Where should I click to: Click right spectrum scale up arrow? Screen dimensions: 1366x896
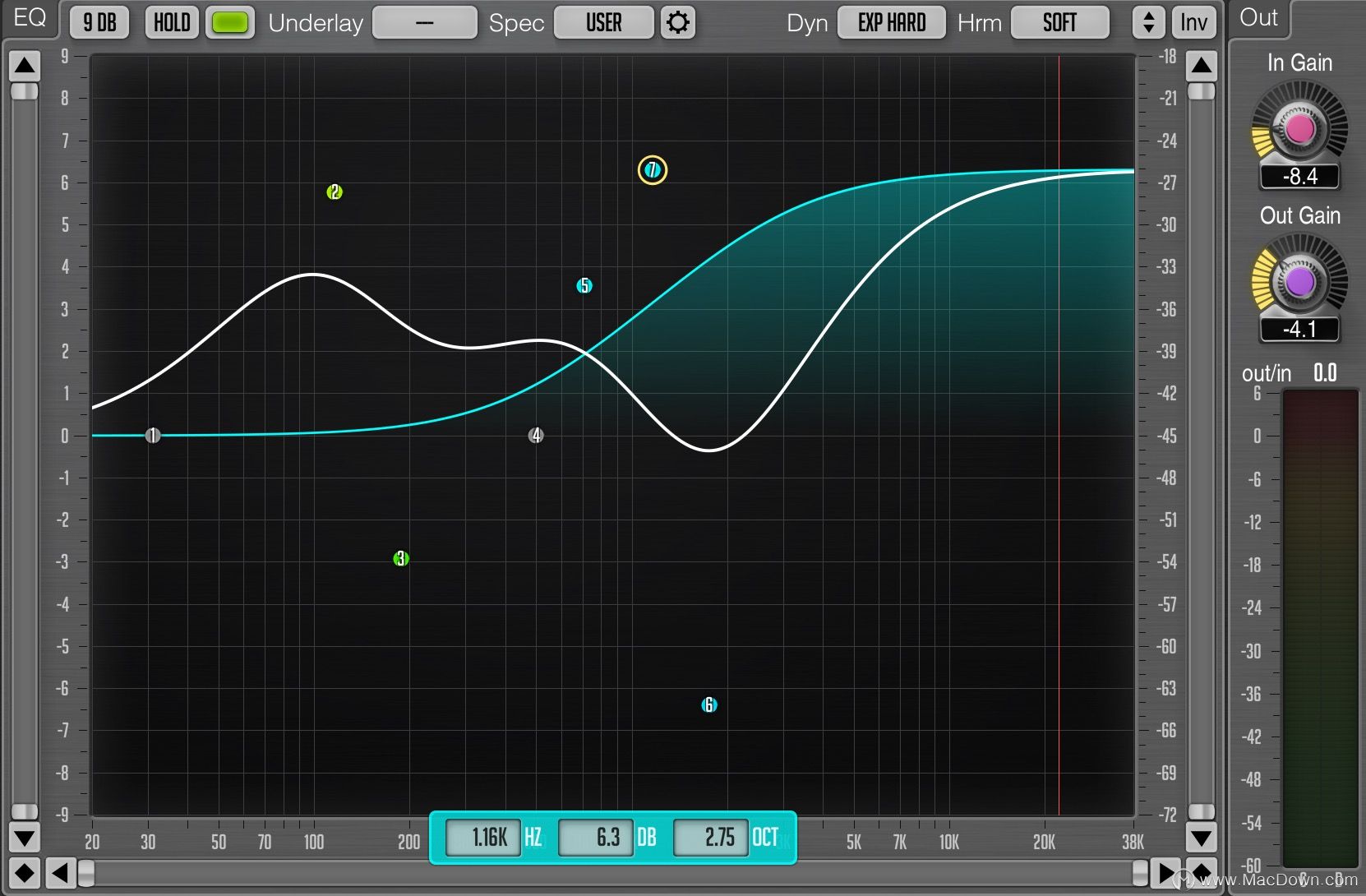(1202, 65)
